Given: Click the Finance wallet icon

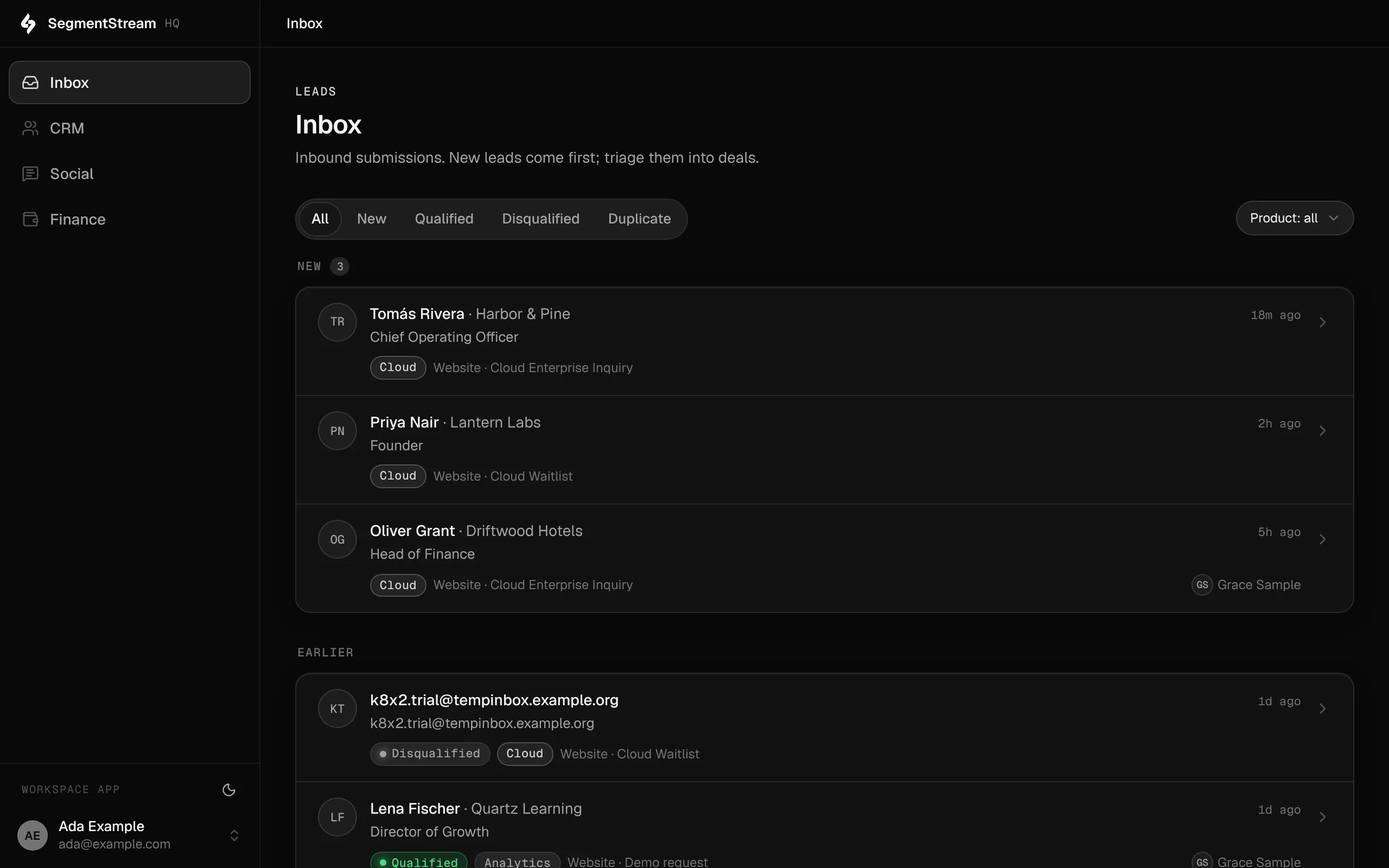Looking at the screenshot, I should 30,219.
